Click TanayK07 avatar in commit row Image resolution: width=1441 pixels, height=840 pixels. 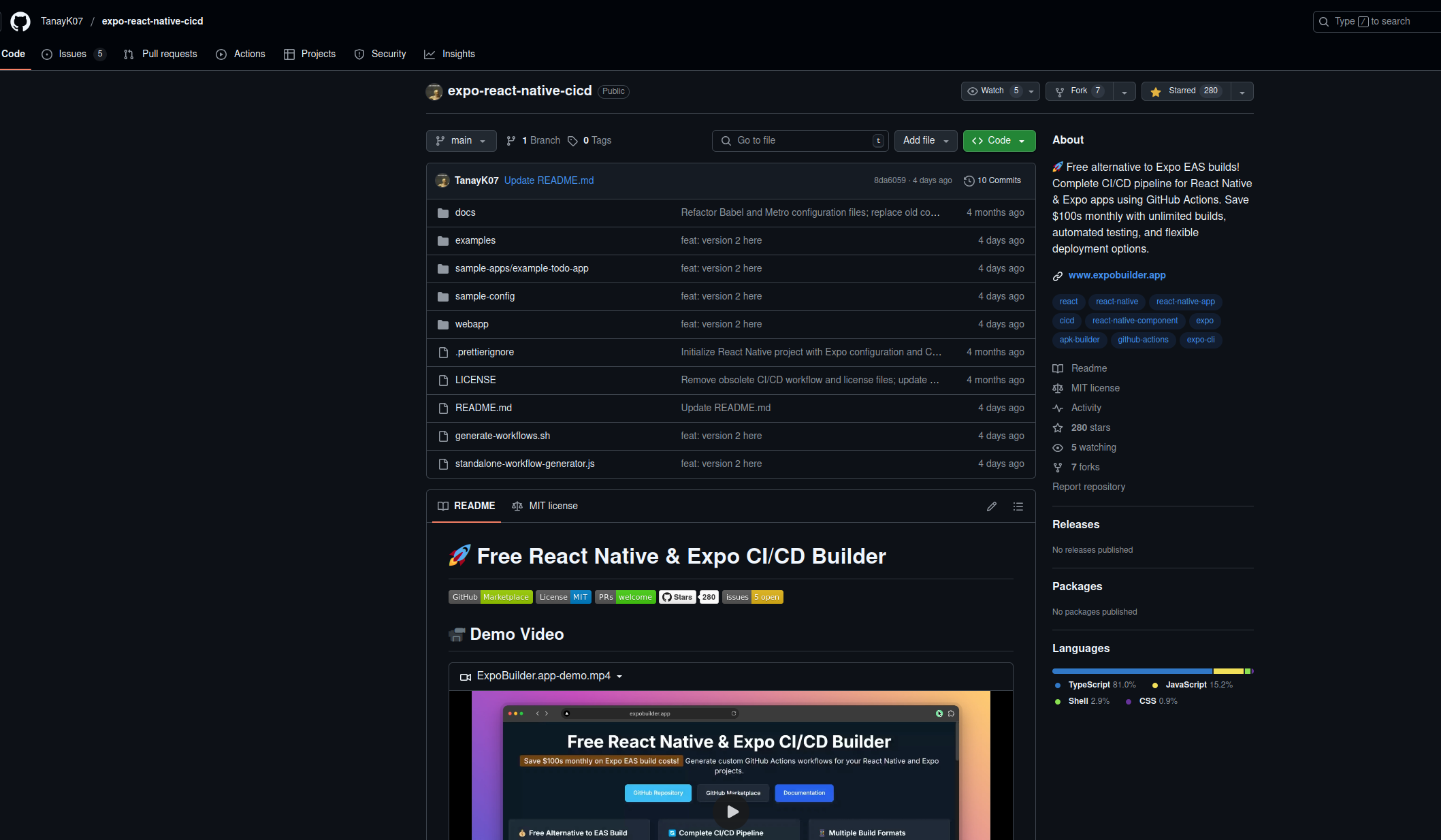[442, 180]
